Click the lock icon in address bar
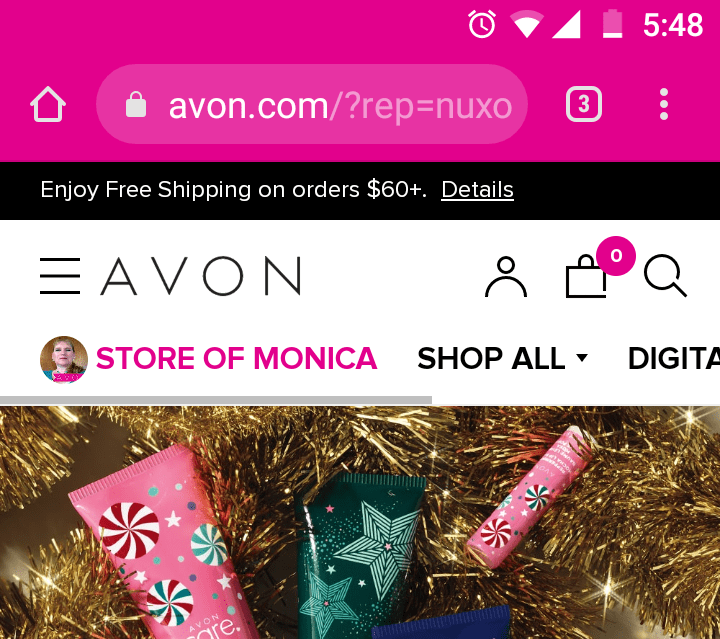This screenshot has height=639, width=720. [136, 105]
